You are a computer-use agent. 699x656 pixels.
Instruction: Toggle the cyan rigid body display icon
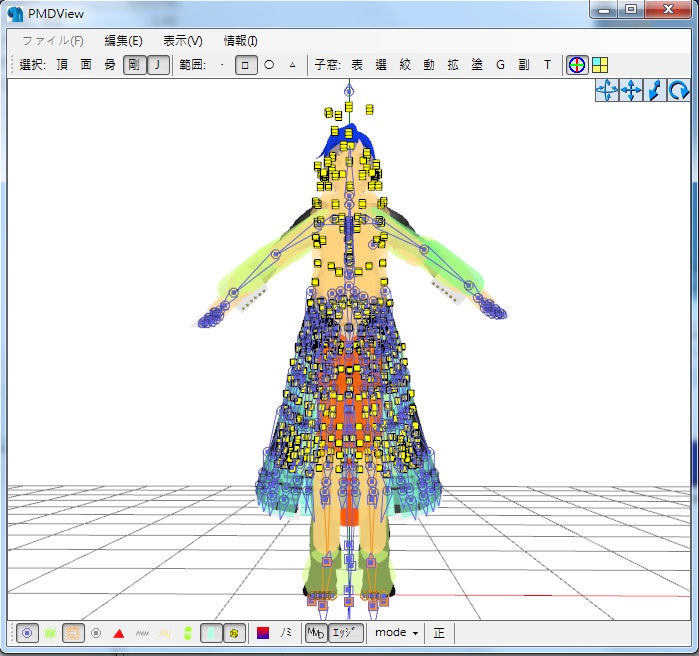tap(211, 633)
